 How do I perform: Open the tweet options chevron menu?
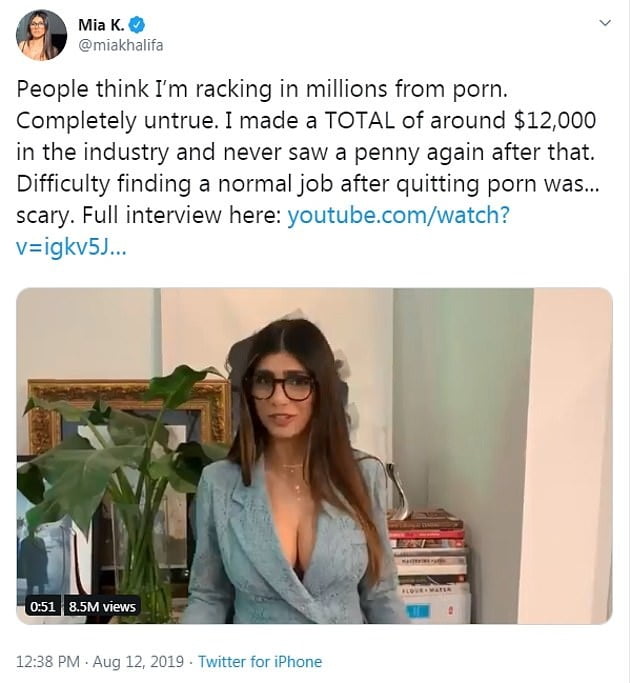(604, 22)
